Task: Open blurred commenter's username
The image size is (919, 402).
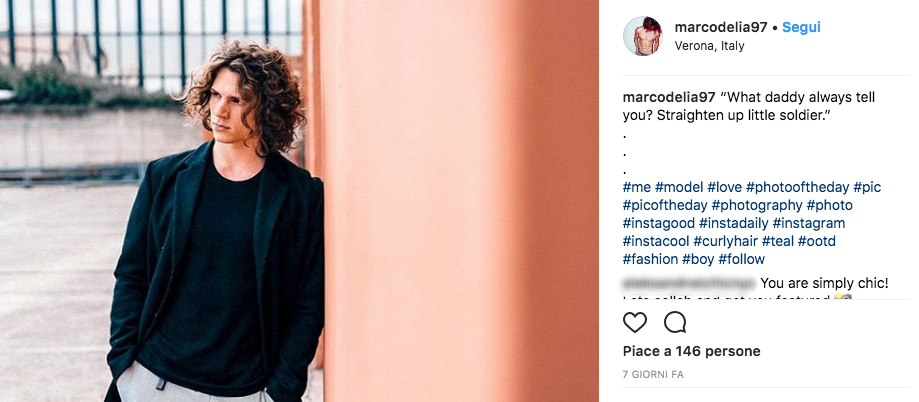Action: tap(689, 284)
